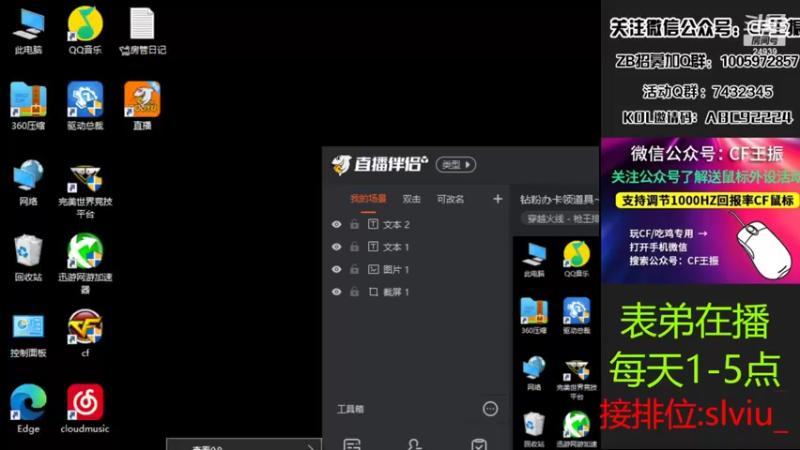Open the 回收站 recycle bin
The image size is (800, 450).
(28, 258)
